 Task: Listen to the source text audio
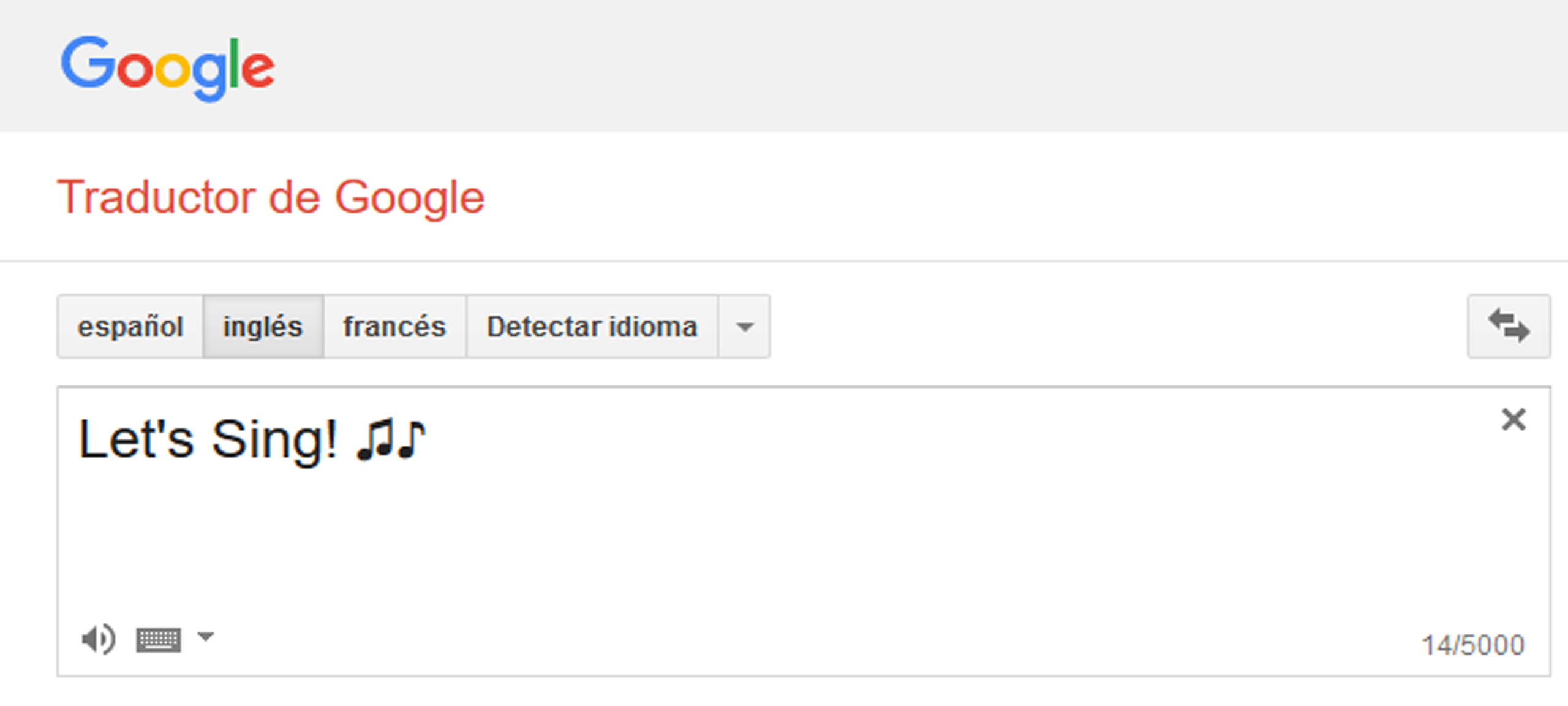pos(98,639)
